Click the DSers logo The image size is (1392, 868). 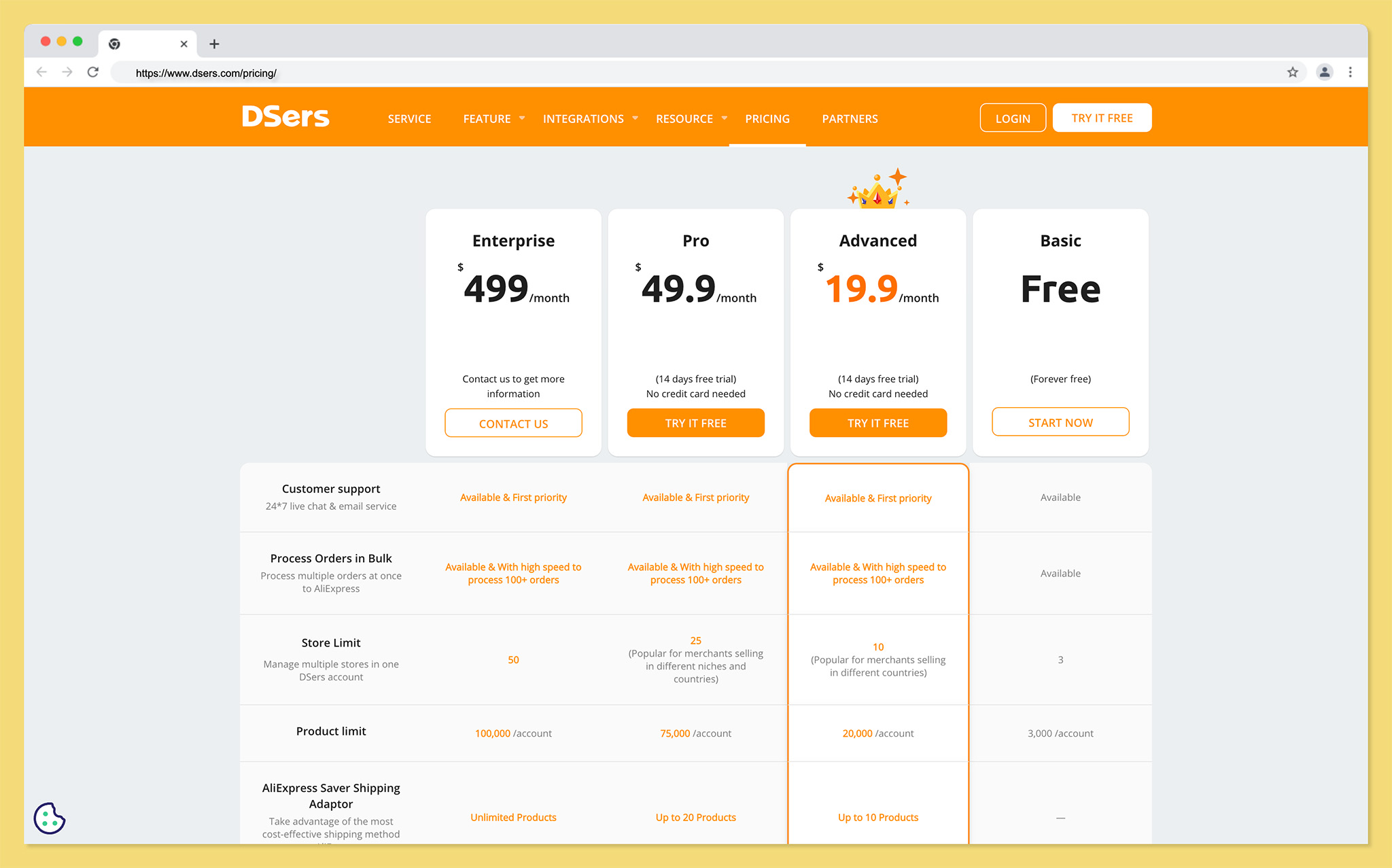[285, 116]
